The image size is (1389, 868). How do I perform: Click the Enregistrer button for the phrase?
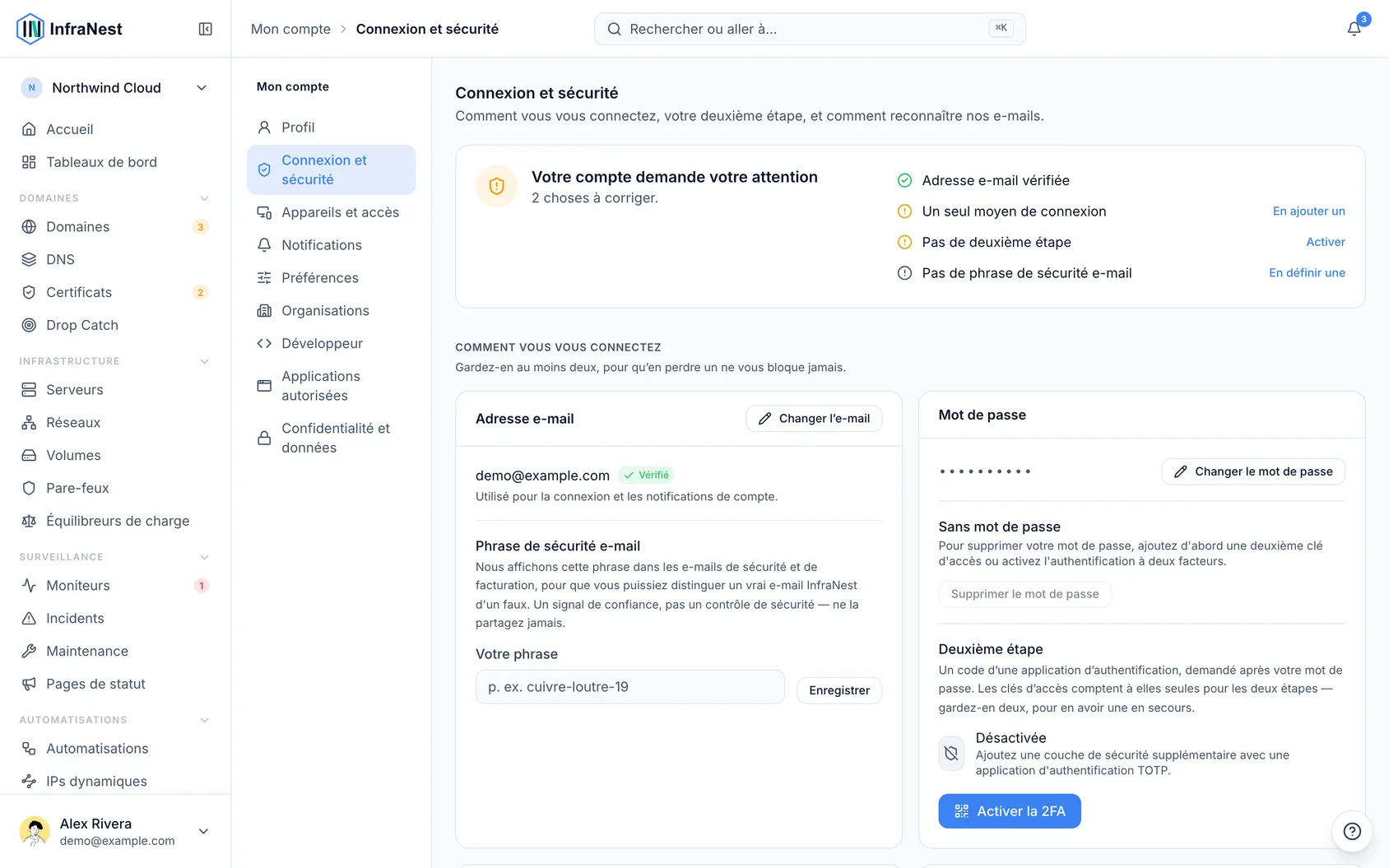pos(839,690)
